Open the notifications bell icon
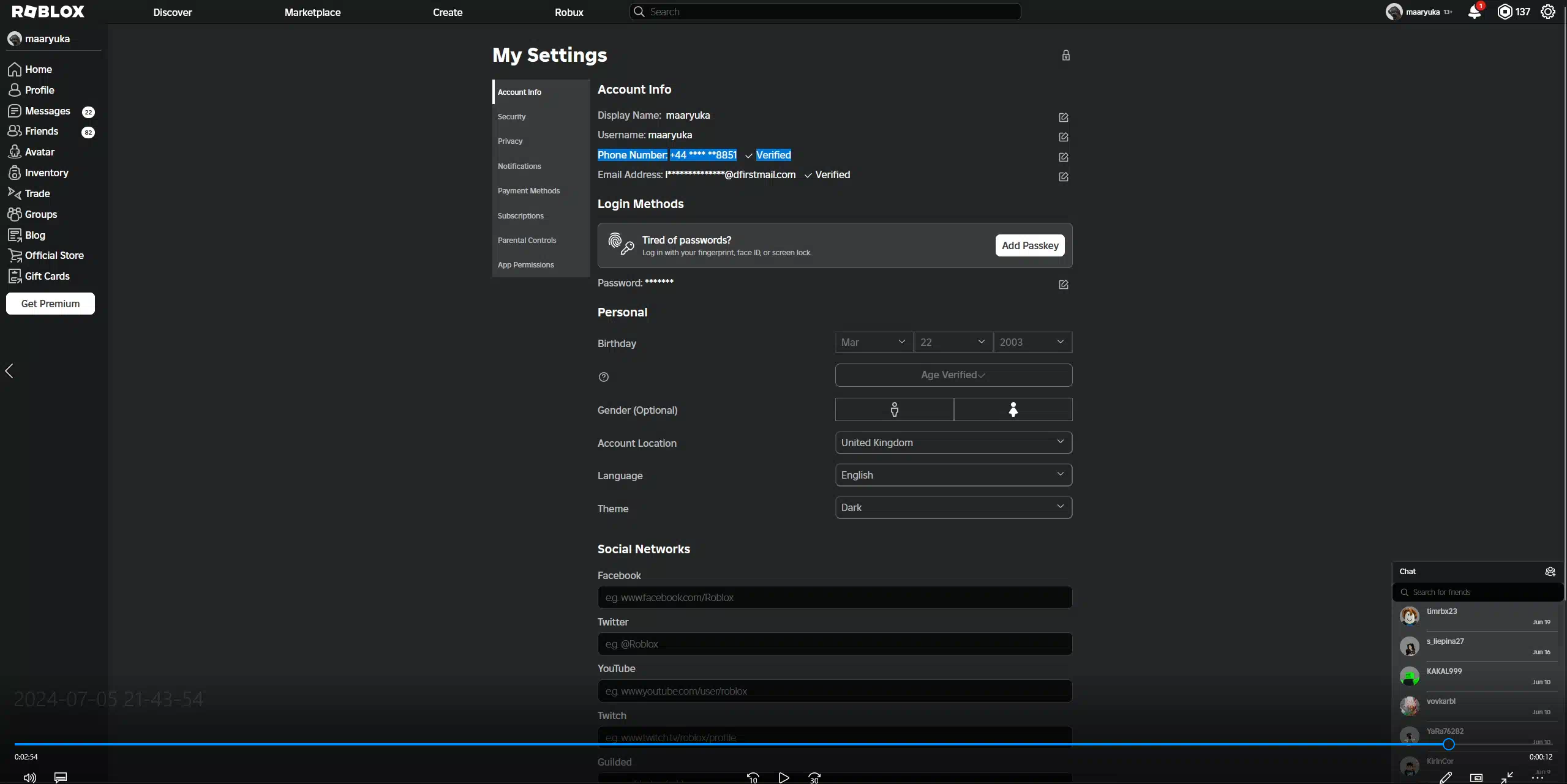Image resolution: width=1567 pixels, height=784 pixels. pyautogui.click(x=1475, y=12)
